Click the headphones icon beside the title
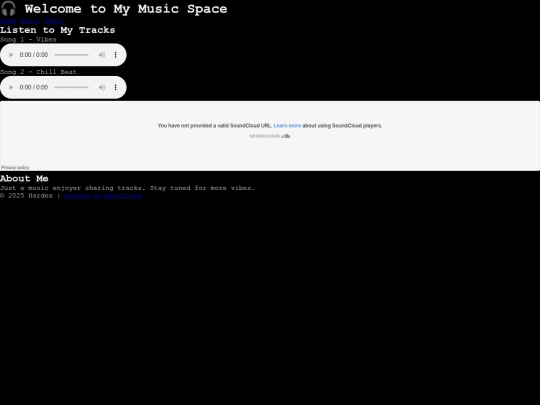 point(8,8)
